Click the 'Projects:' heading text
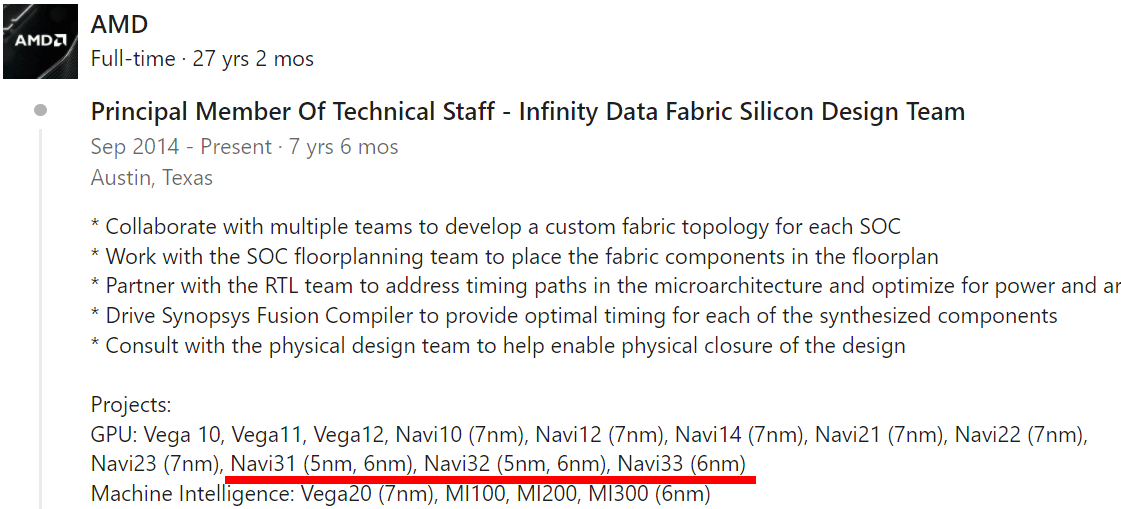Screen dimensions: 1121x509 coord(131,405)
